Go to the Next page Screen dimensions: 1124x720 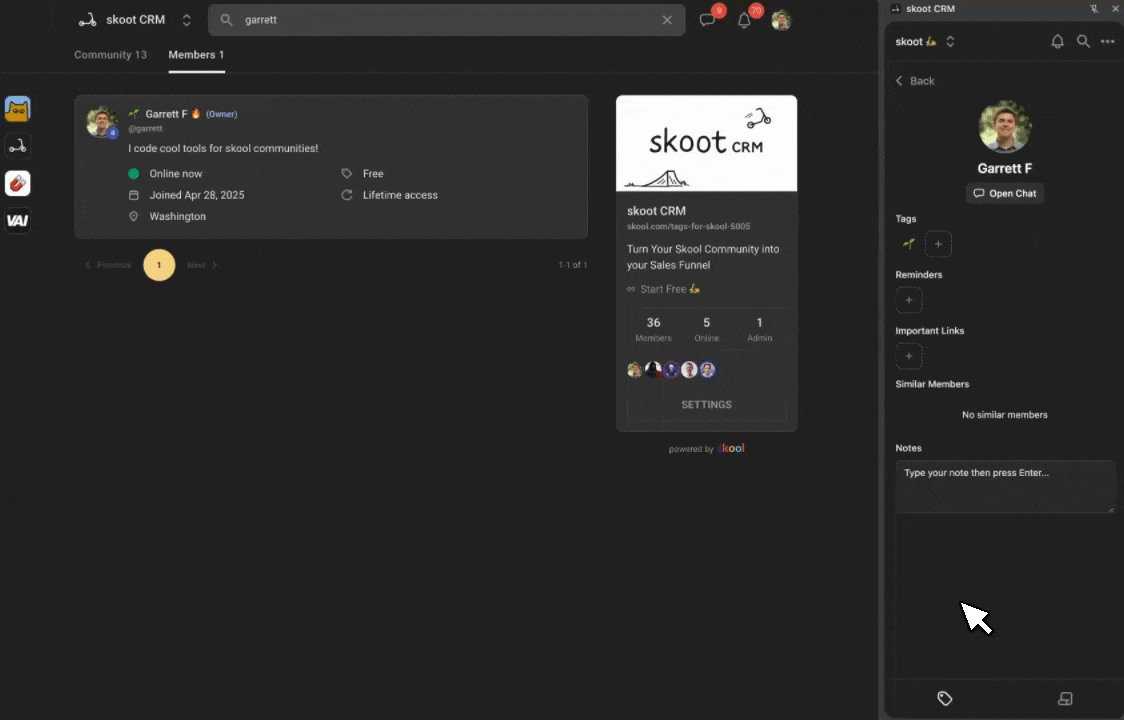click(x=202, y=265)
